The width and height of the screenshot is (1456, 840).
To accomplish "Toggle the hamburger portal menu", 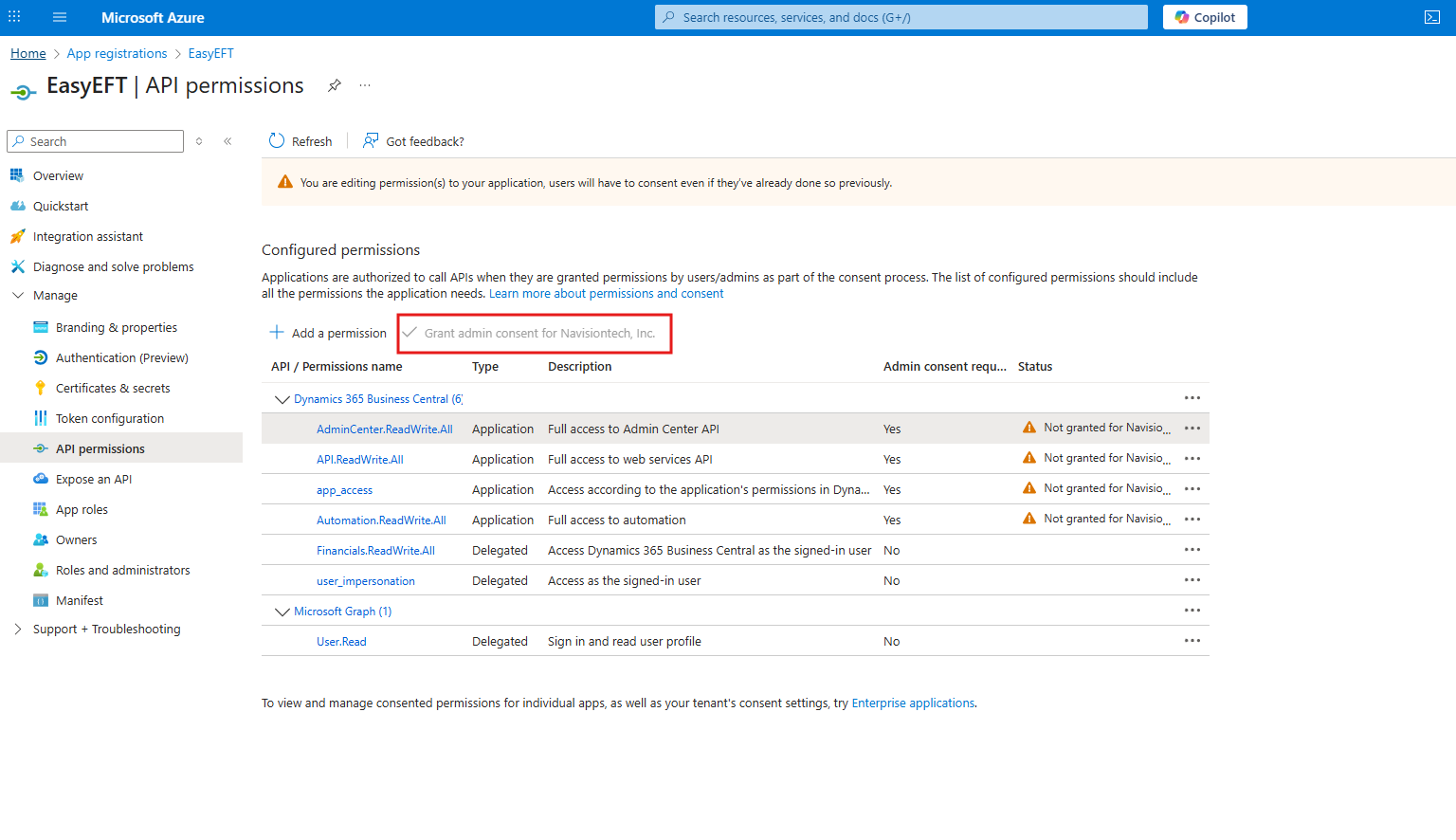I will (x=60, y=17).
